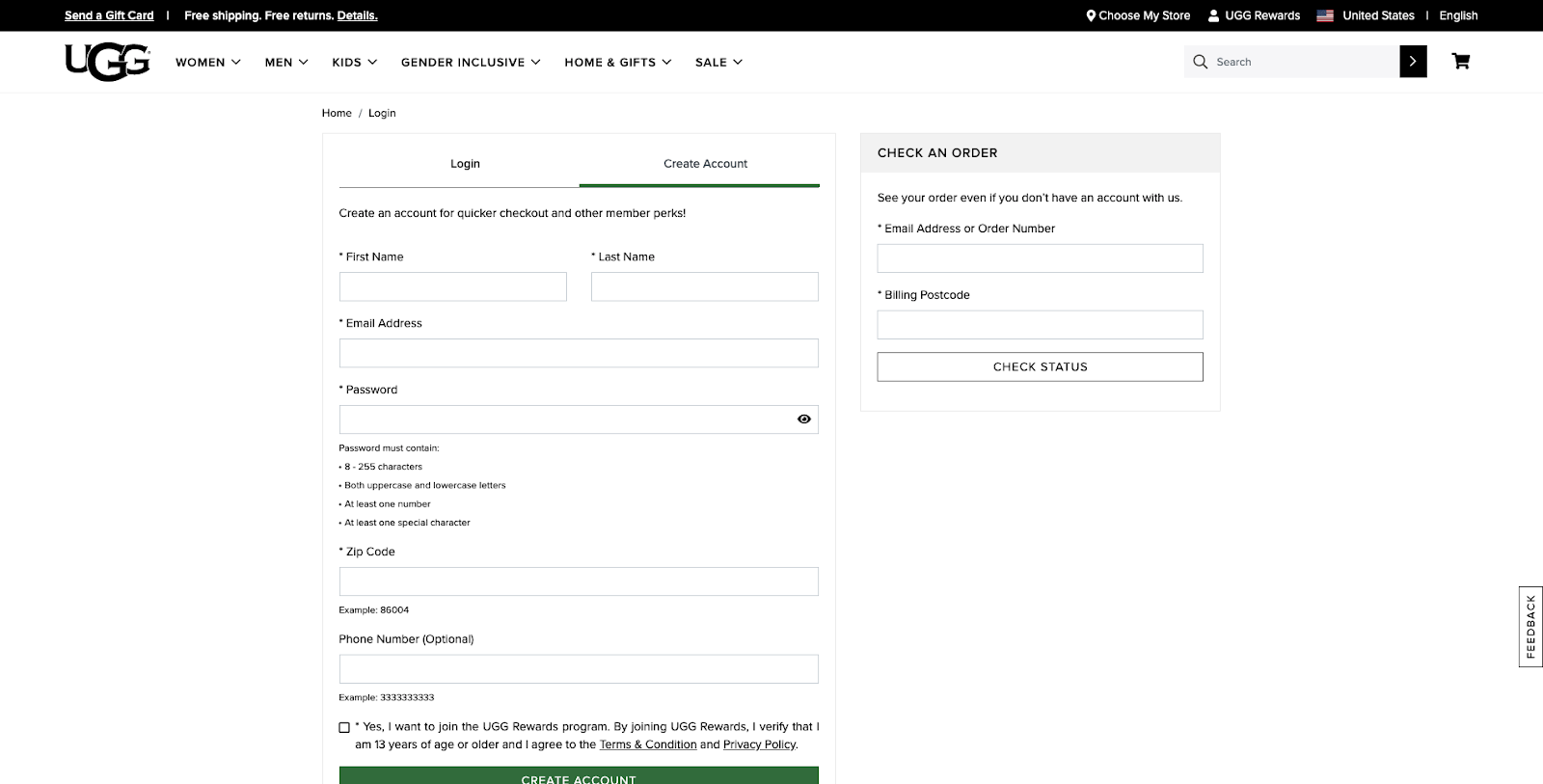Focus the Phone Number field
The image size is (1543, 784).
pos(579,669)
